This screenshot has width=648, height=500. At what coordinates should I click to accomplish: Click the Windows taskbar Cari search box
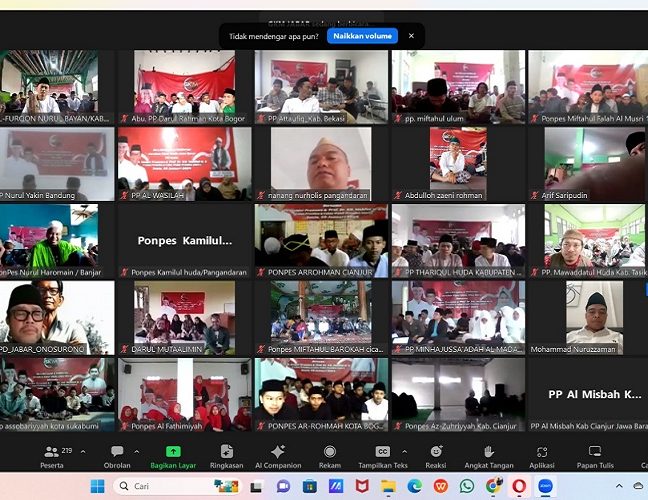click(170, 486)
